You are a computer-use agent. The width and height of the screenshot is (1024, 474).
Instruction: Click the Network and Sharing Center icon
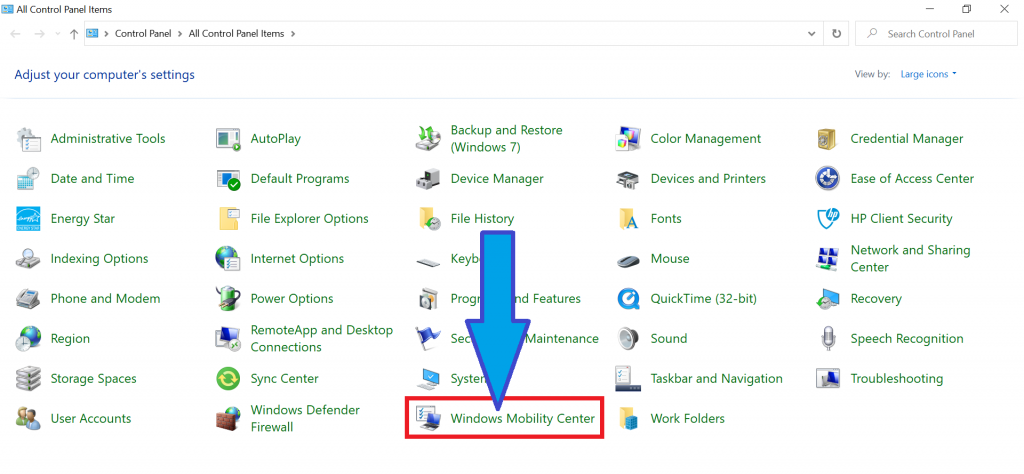(827, 259)
